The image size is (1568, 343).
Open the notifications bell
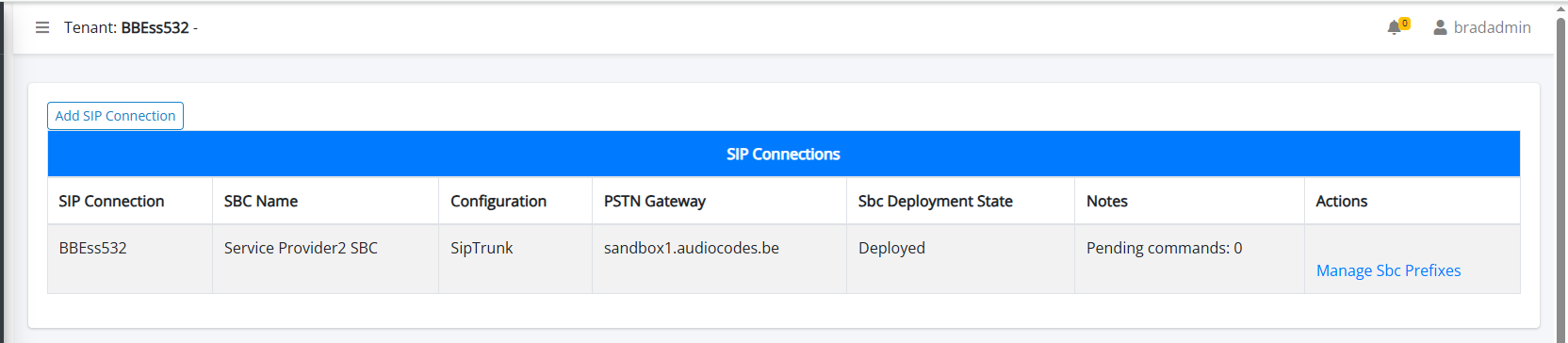(1395, 28)
